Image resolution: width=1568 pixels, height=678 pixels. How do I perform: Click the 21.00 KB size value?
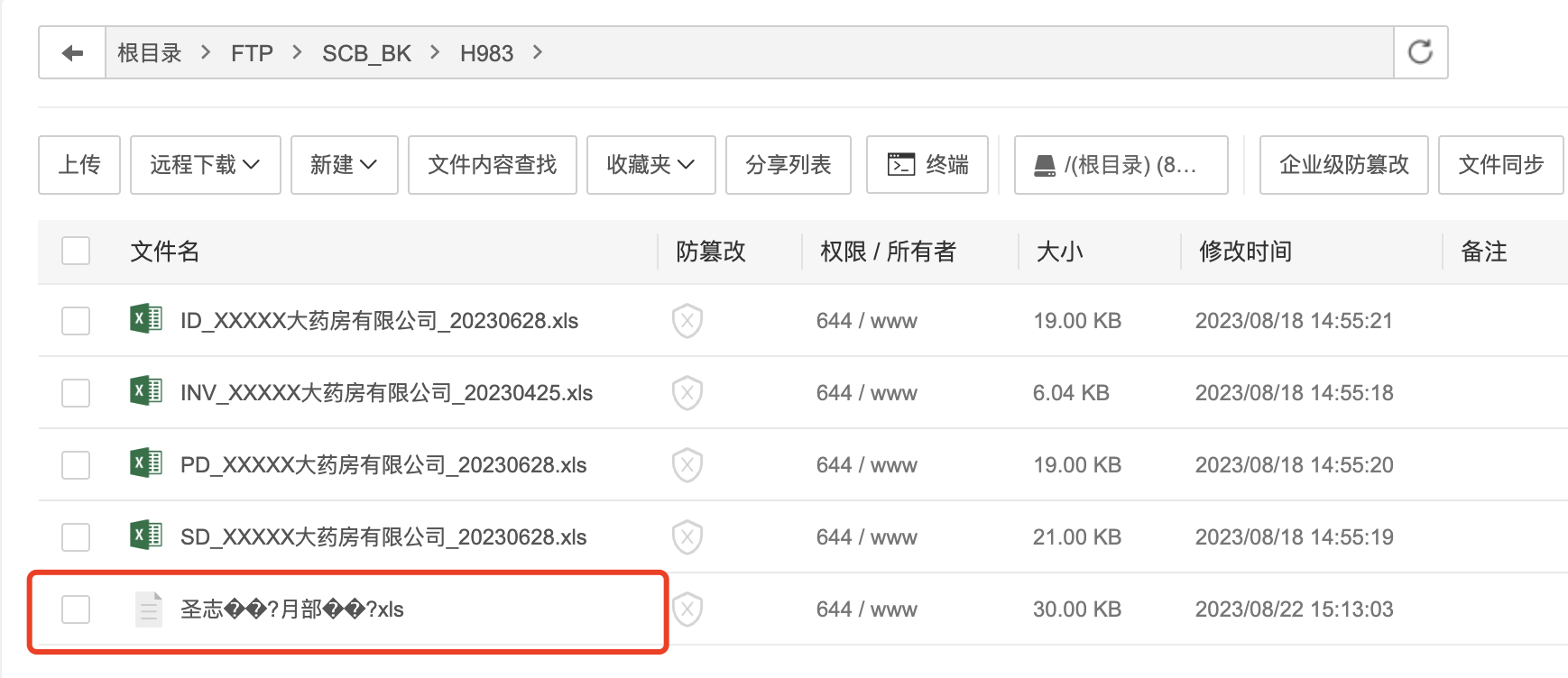click(x=1076, y=537)
